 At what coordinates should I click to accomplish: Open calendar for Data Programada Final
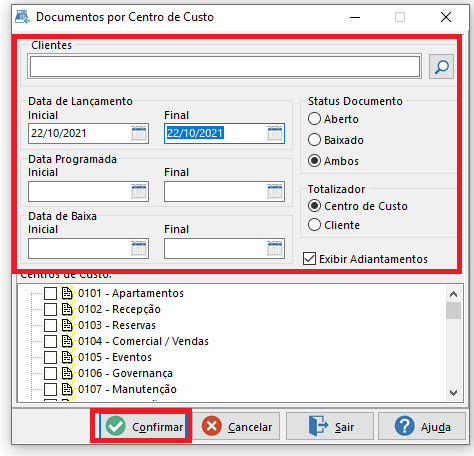point(275,191)
